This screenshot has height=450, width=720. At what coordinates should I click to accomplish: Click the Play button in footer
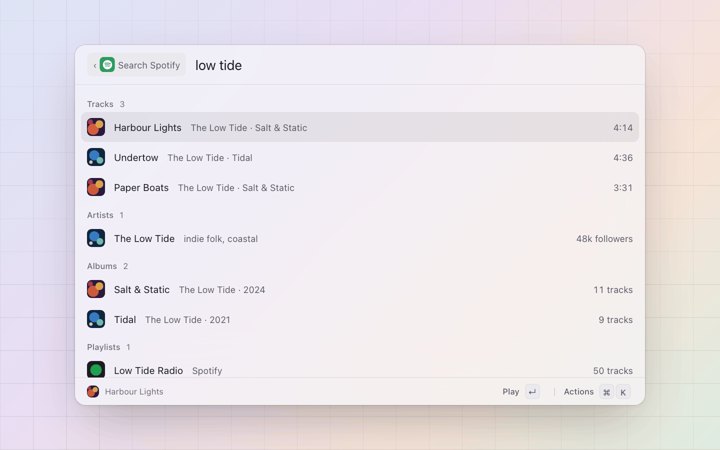[511, 392]
